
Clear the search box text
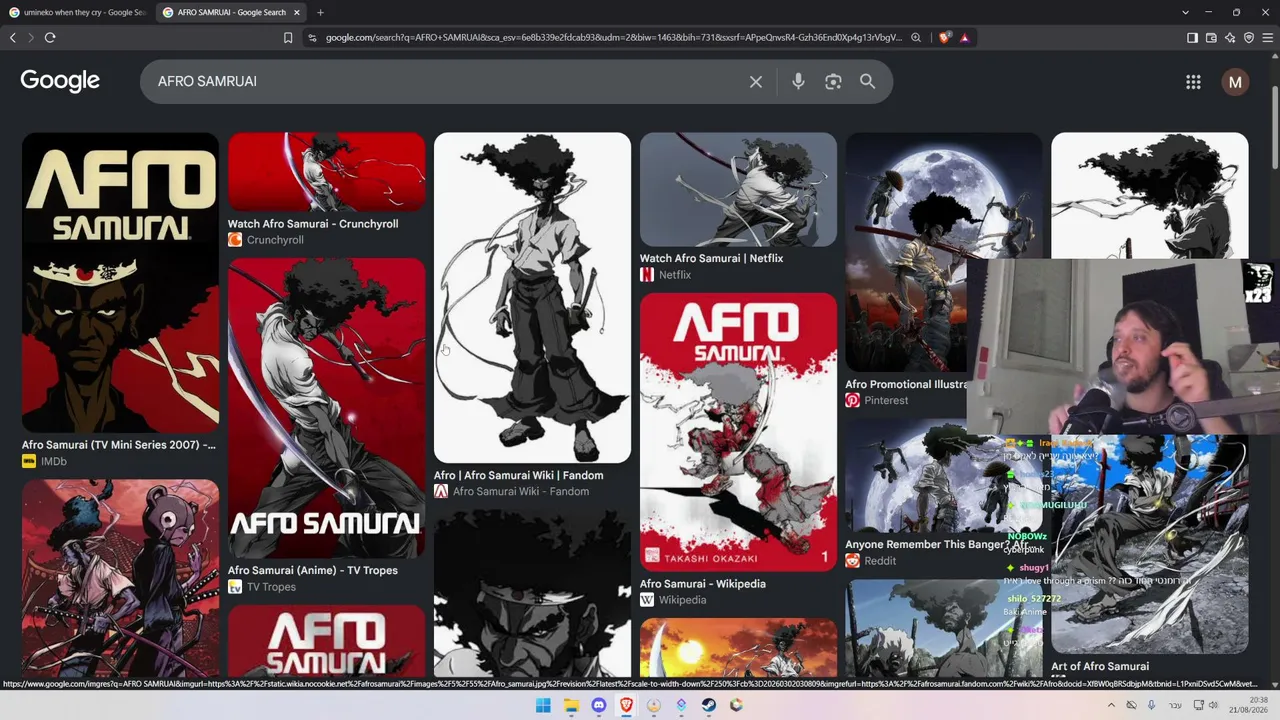pos(756,82)
